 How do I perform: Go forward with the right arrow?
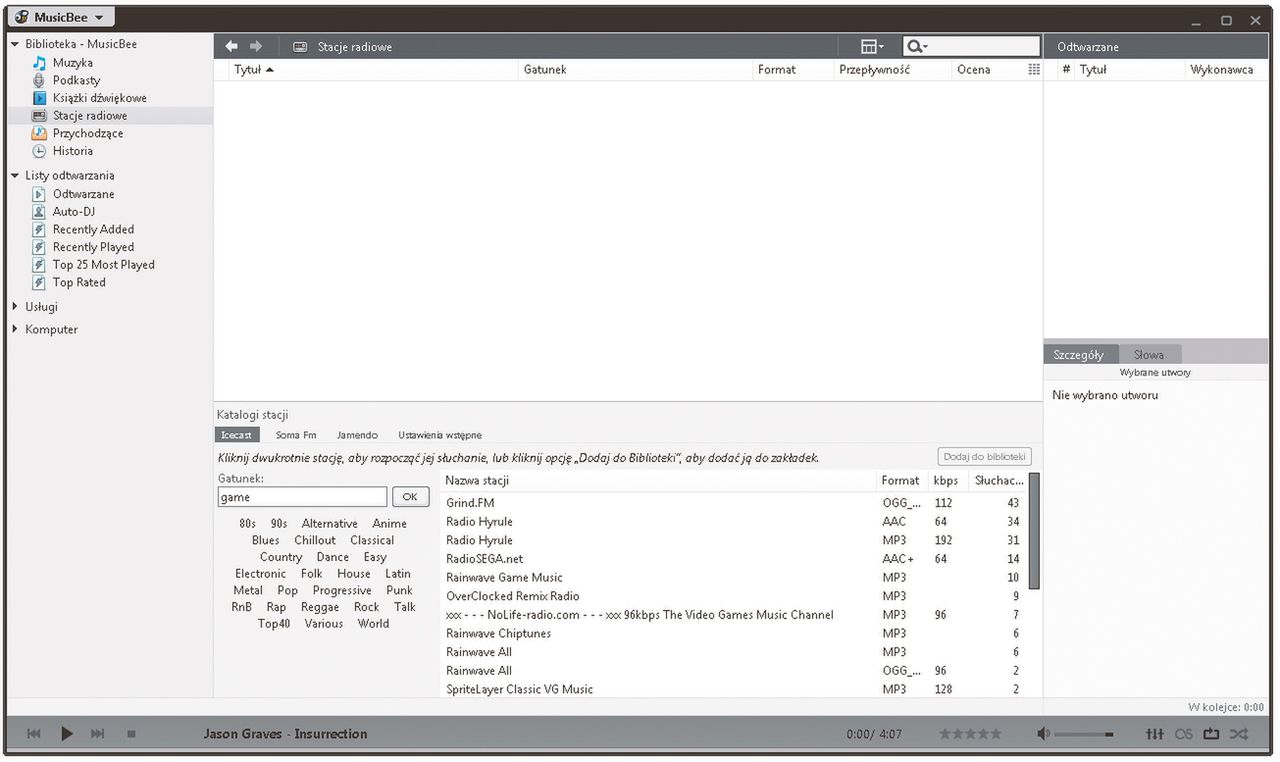click(256, 47)
